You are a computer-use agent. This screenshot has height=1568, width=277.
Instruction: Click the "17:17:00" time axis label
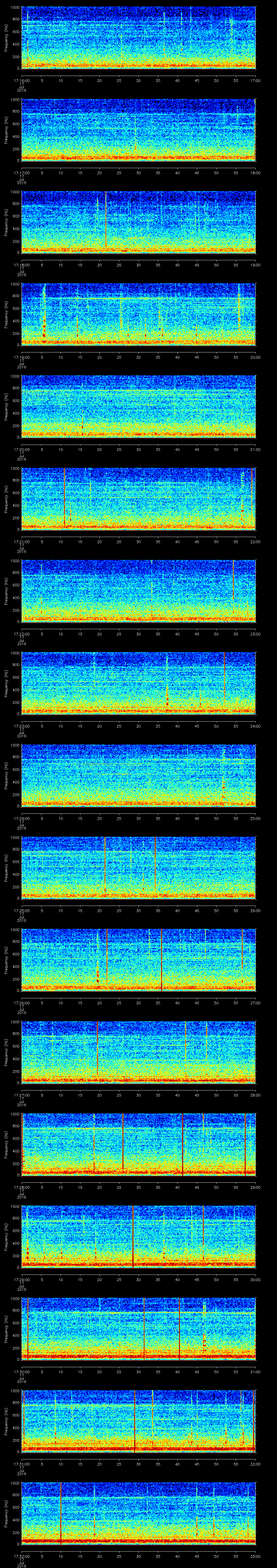[x=22, y=173]
